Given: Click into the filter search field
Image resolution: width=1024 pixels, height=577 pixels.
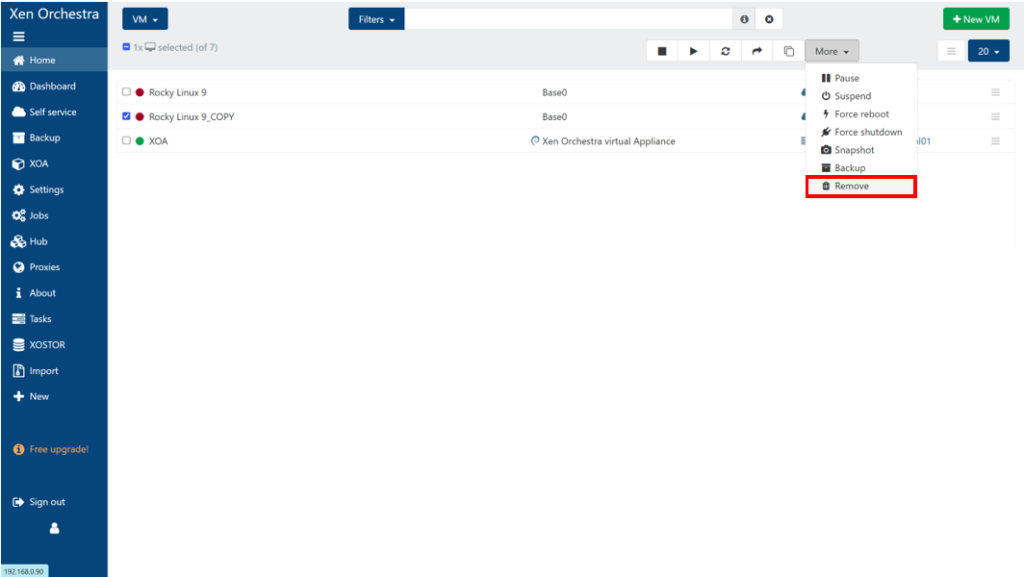Looking at the screenshot, I should (x=568, y=20).
